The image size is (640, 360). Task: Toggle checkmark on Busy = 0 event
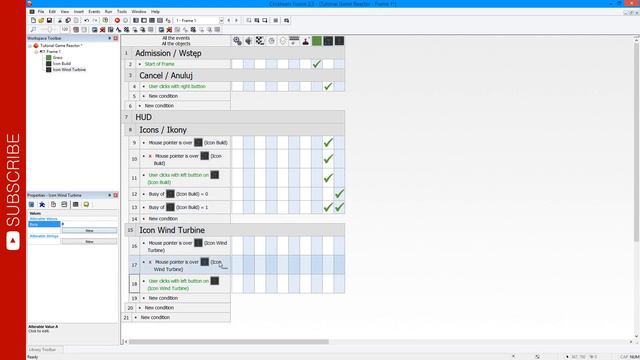(x=339, y=194)
